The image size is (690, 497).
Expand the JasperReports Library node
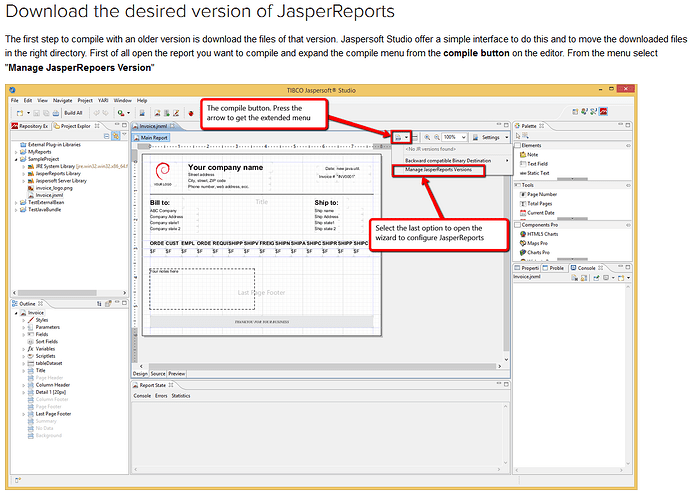coord(24,173)
